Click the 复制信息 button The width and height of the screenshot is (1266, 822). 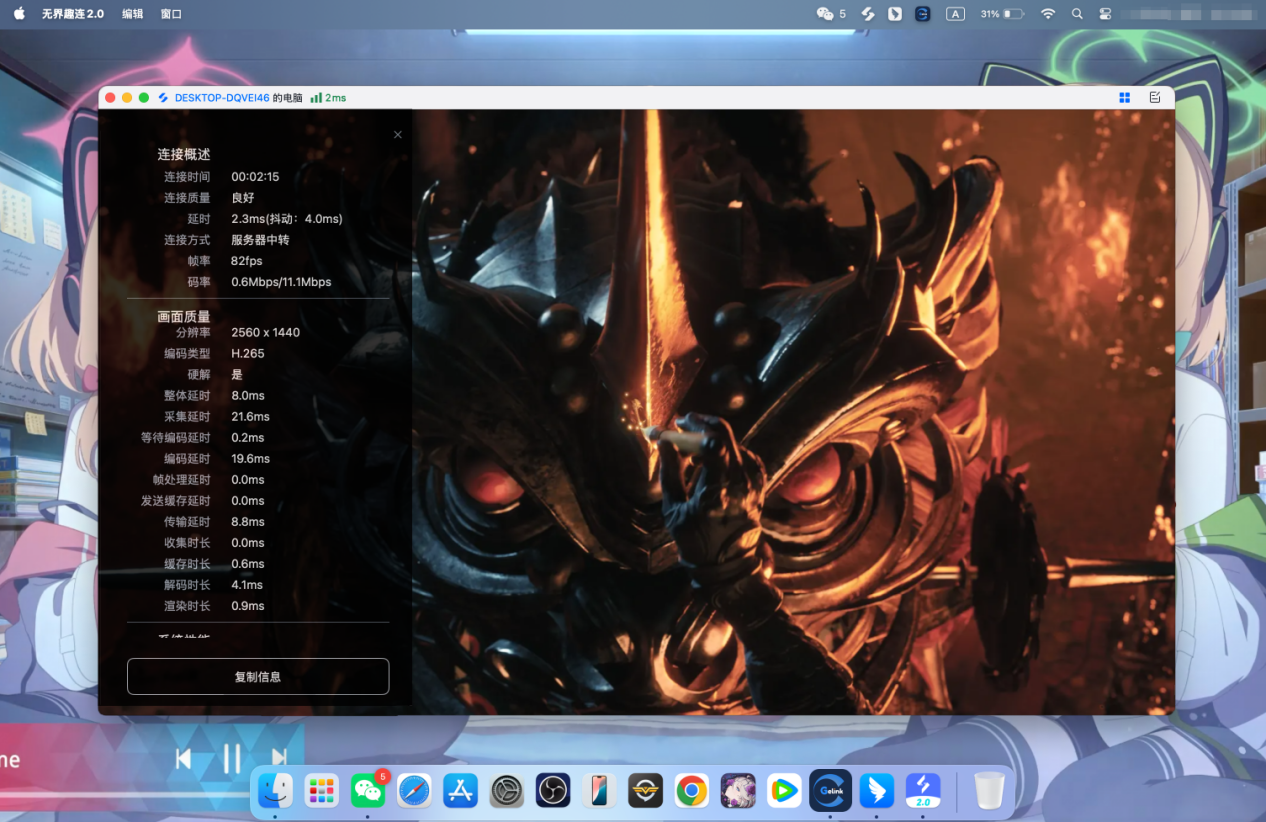258,676
